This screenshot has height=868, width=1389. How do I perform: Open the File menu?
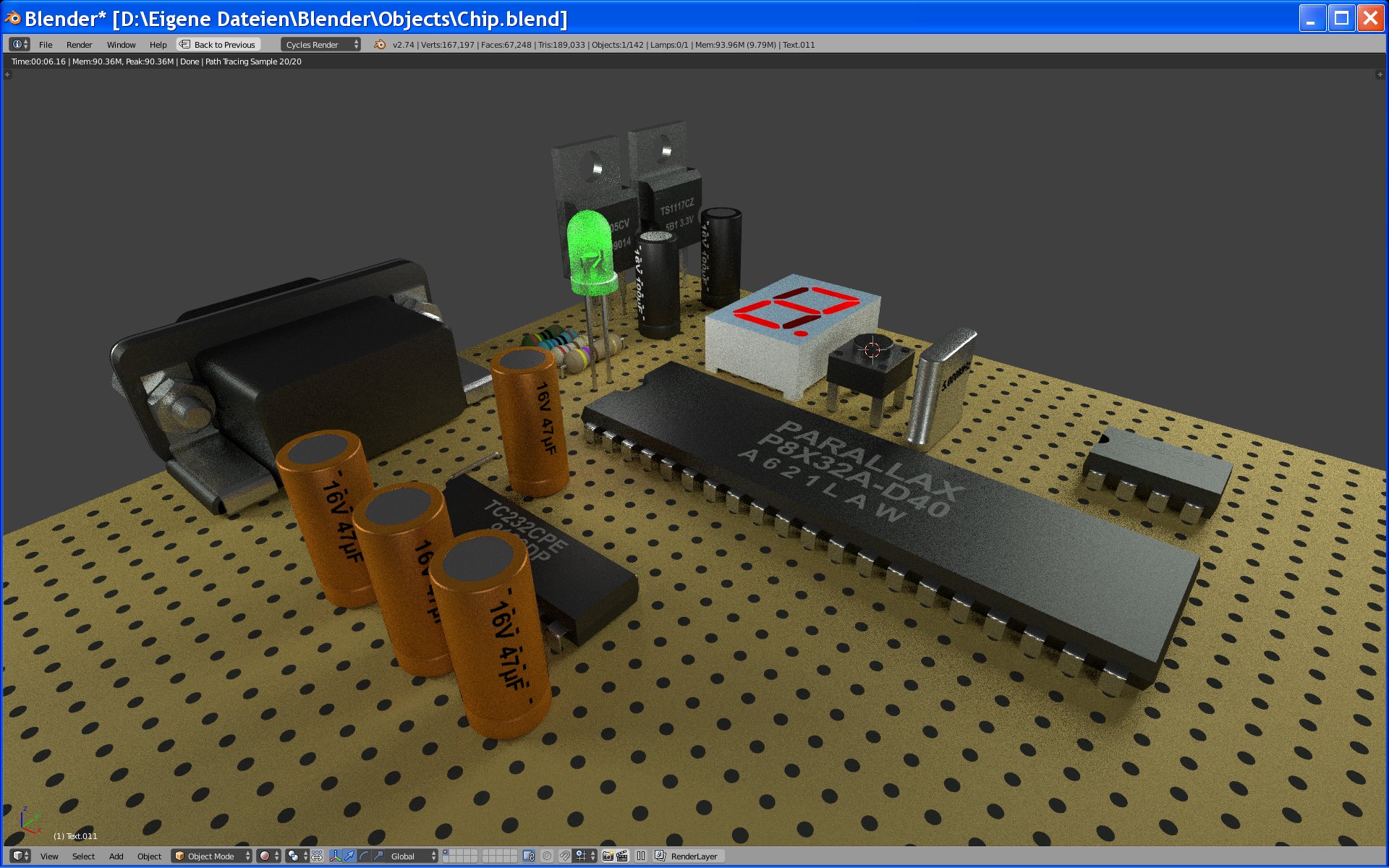coord(46,45)
